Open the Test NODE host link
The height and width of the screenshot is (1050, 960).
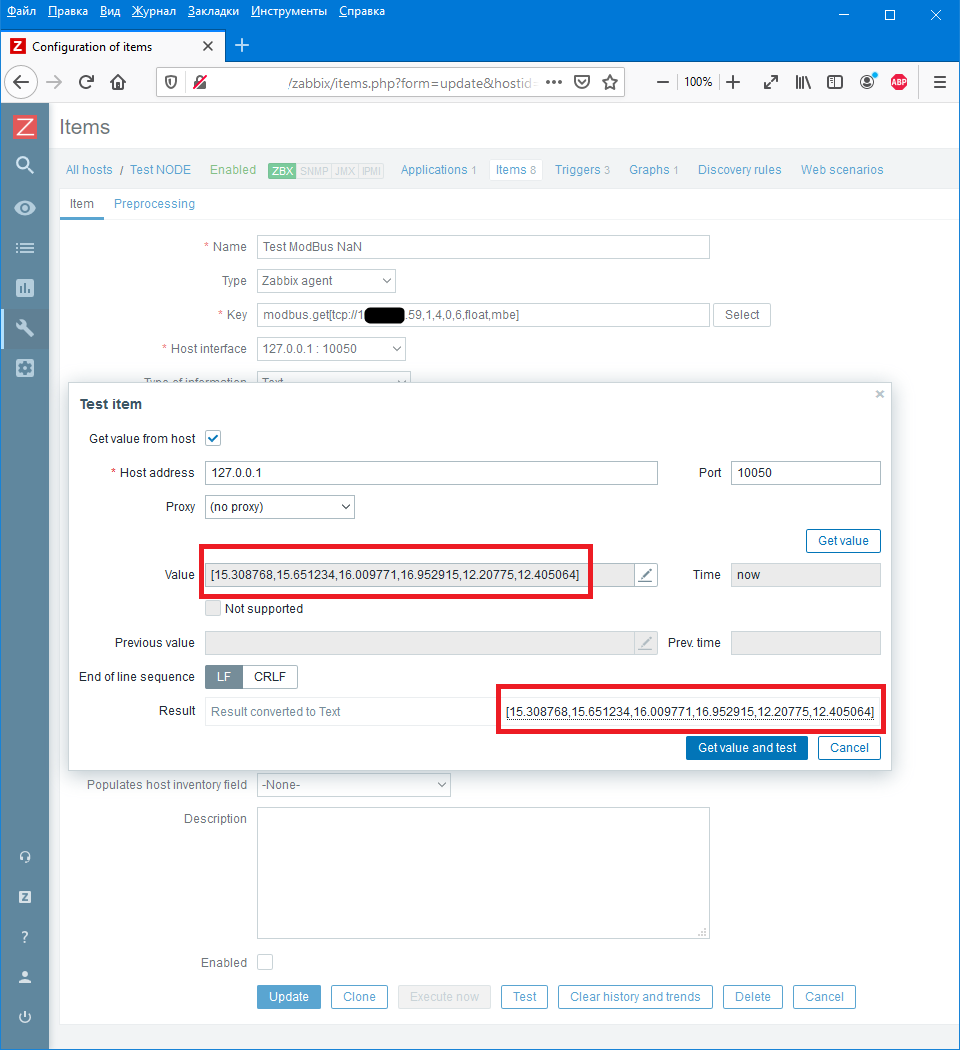click(160, 169)
